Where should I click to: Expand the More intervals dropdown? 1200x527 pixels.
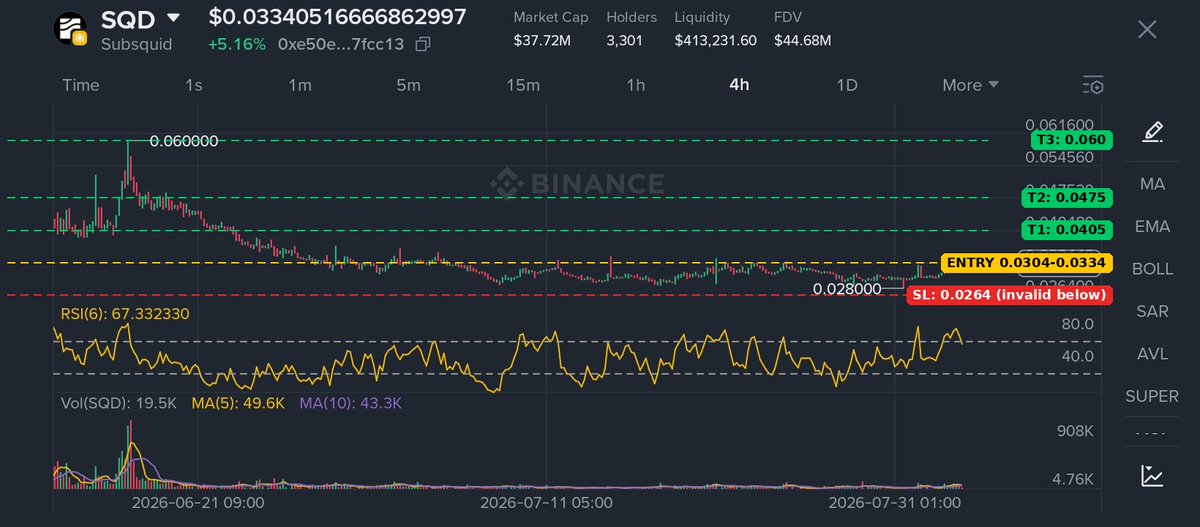[970, 85]
